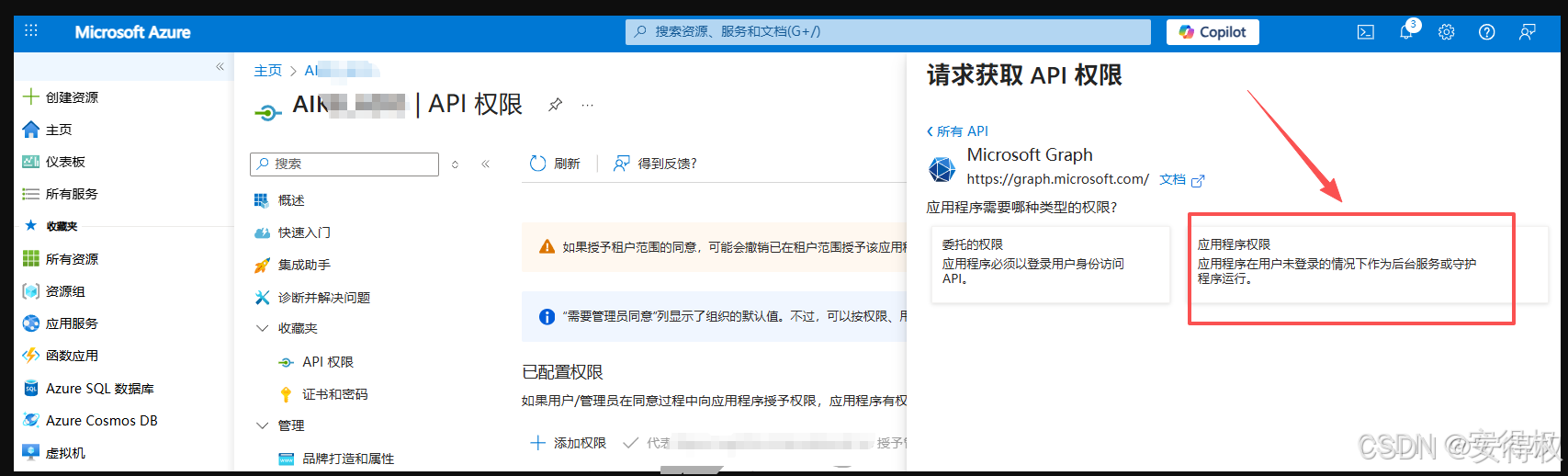Click the Refresh (刷新) button
This screenshot has width=1568, height=476.
pos(555,164)
